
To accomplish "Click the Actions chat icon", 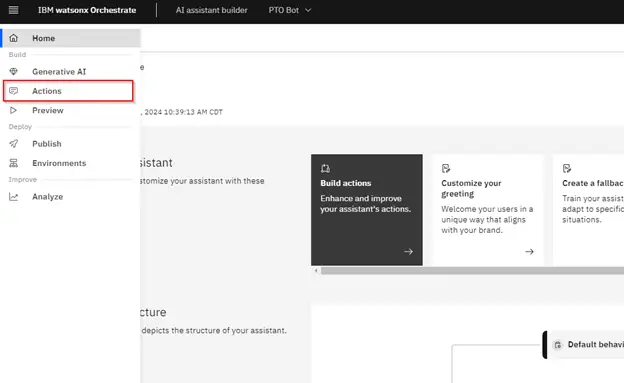I will point(14,91).
